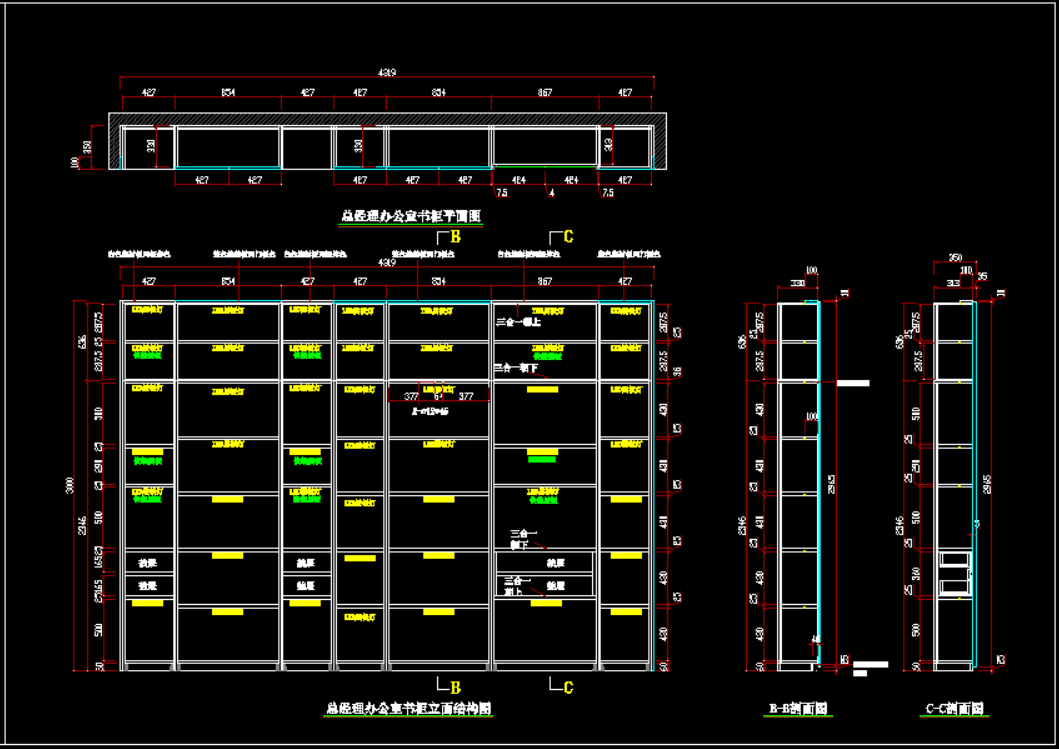Click the 2965 dimension in C-C section
The height and width of the screenshot is (749, 1059).
989,484
